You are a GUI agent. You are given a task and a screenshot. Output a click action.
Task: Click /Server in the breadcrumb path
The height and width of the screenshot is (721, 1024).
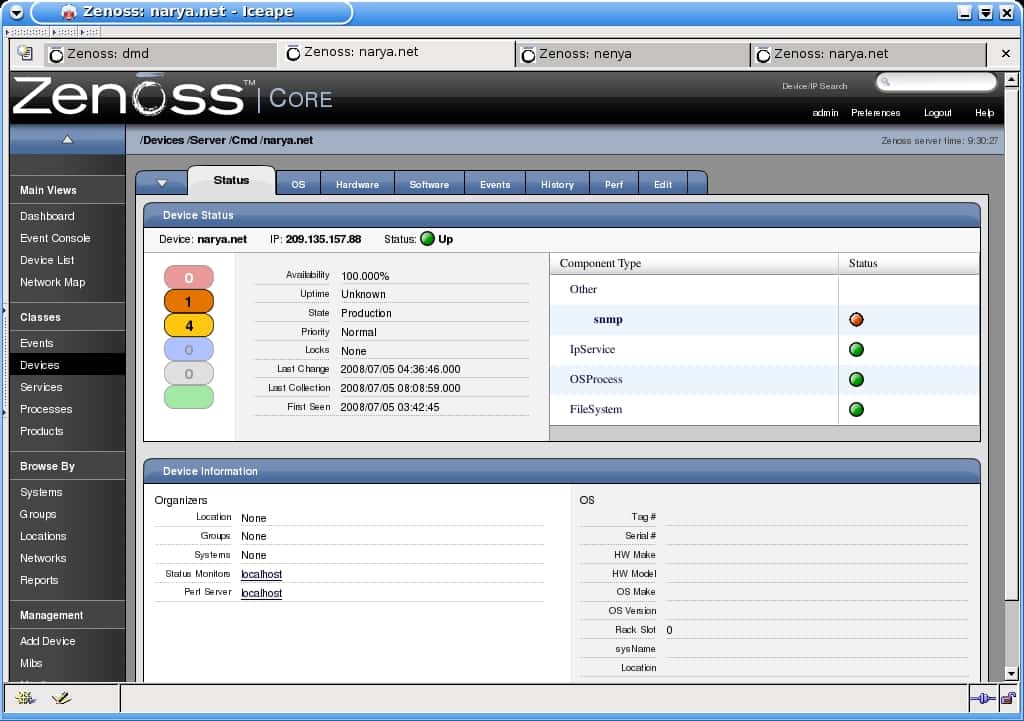[x=207, y=140]
